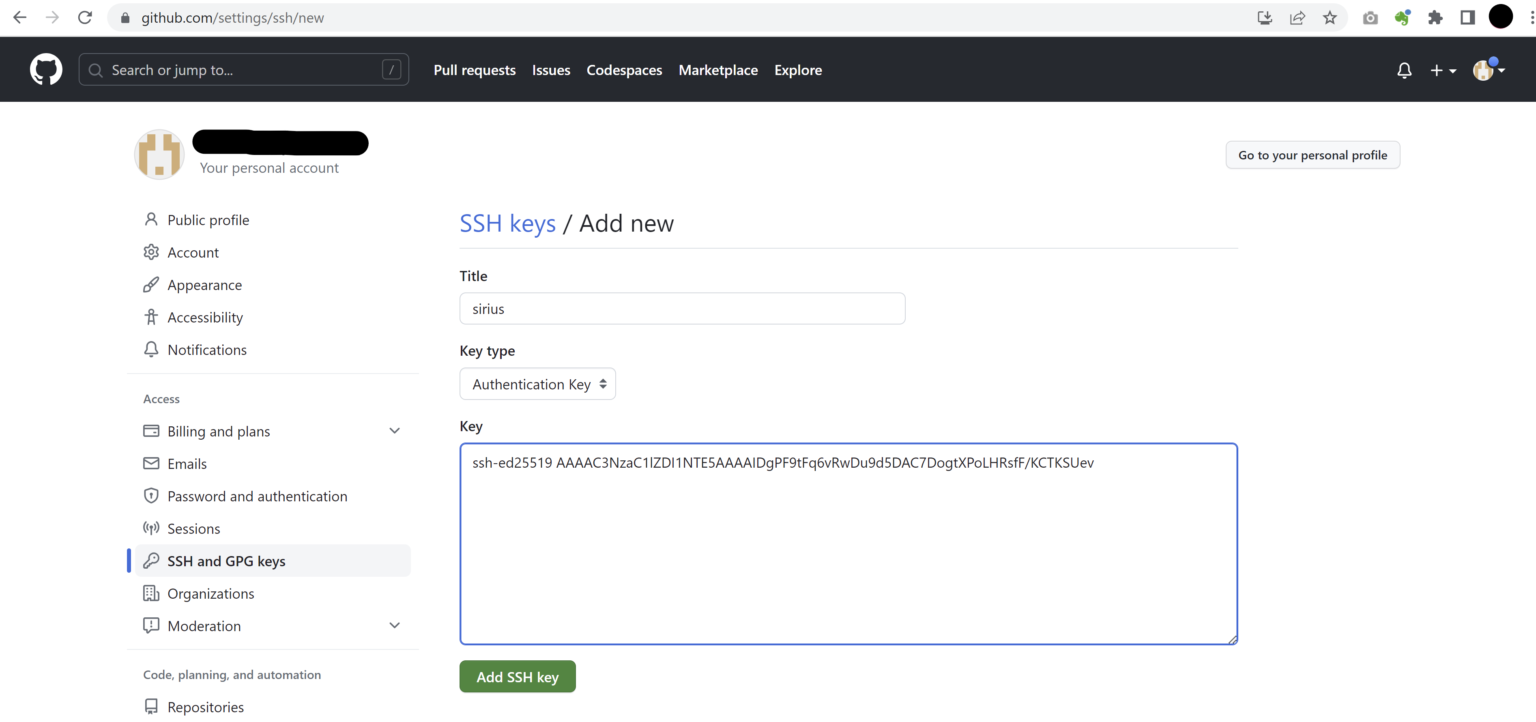Viewport: 1536px width, 722px height.
Task: Open the browser share icon
Action: [1297, 17]
